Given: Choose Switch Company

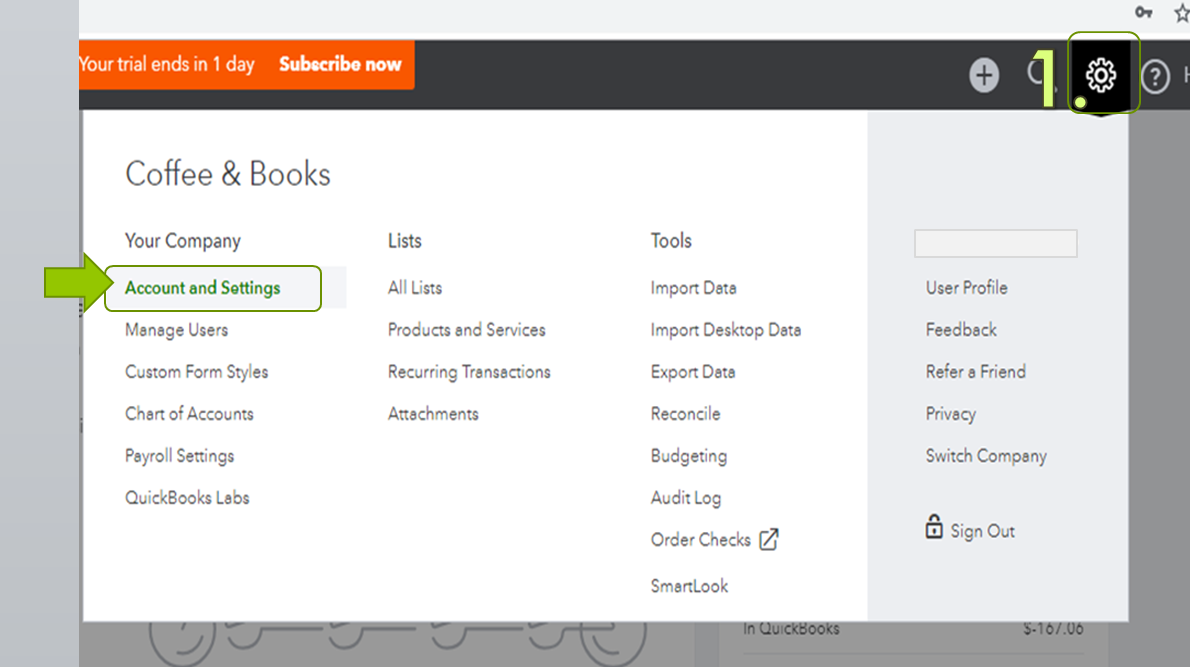Looking at the screenshot, I should click(x=986, y=456).
